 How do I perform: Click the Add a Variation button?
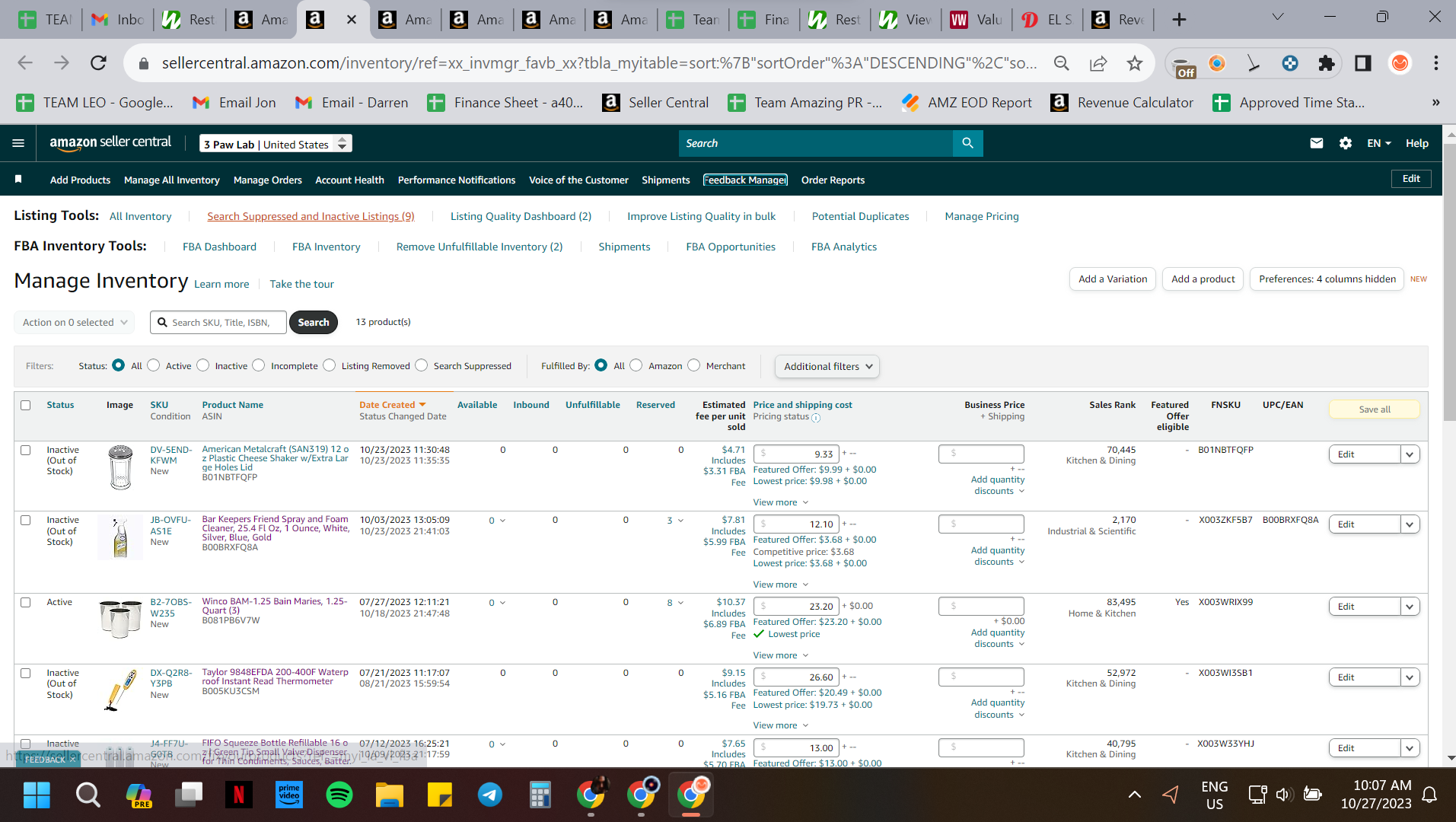coord(1113,279)
